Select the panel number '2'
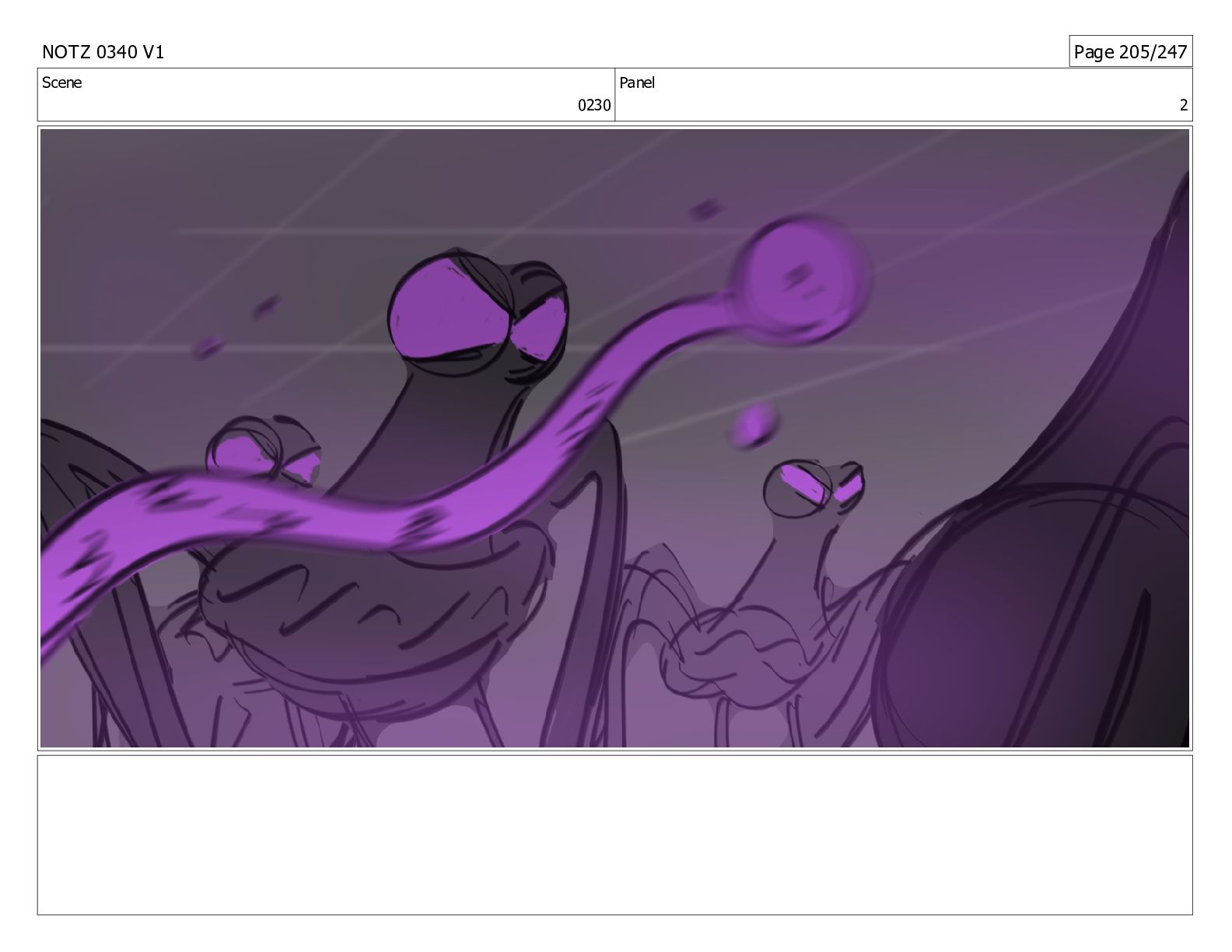Viewport: 1232px width, 952px height. [1184, 106]
